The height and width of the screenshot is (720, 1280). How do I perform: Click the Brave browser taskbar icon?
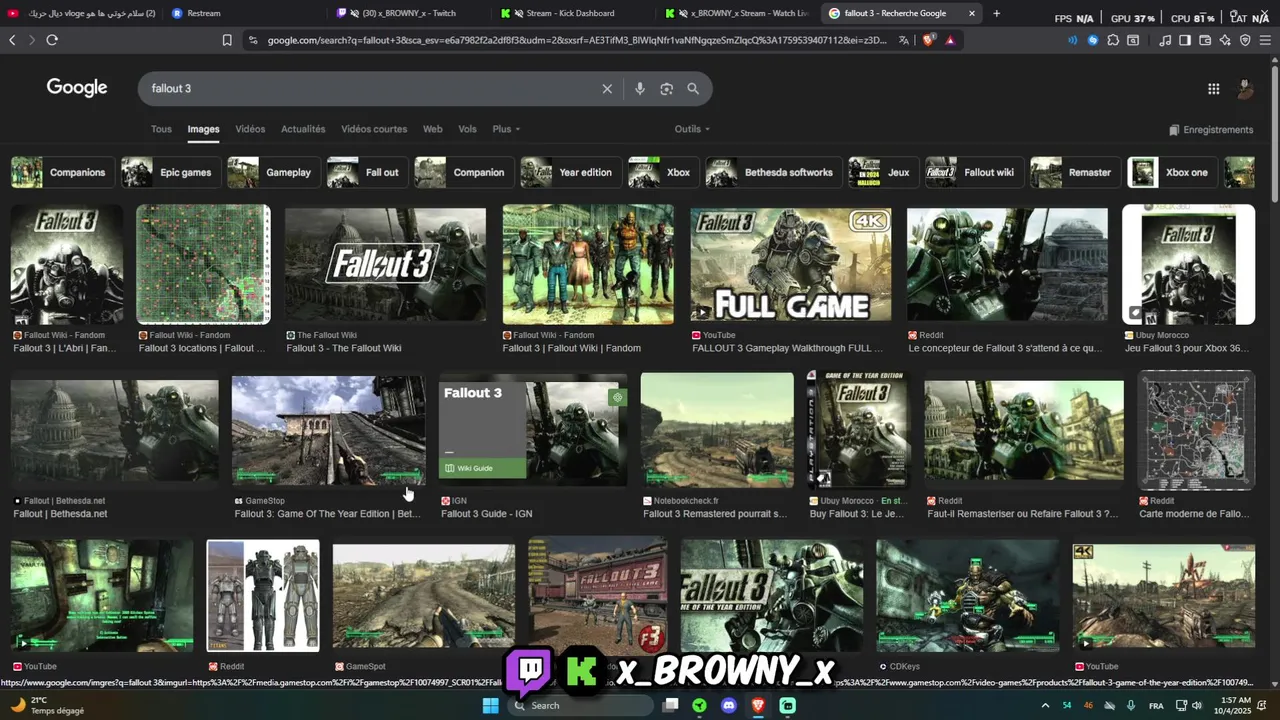point(757,706)
